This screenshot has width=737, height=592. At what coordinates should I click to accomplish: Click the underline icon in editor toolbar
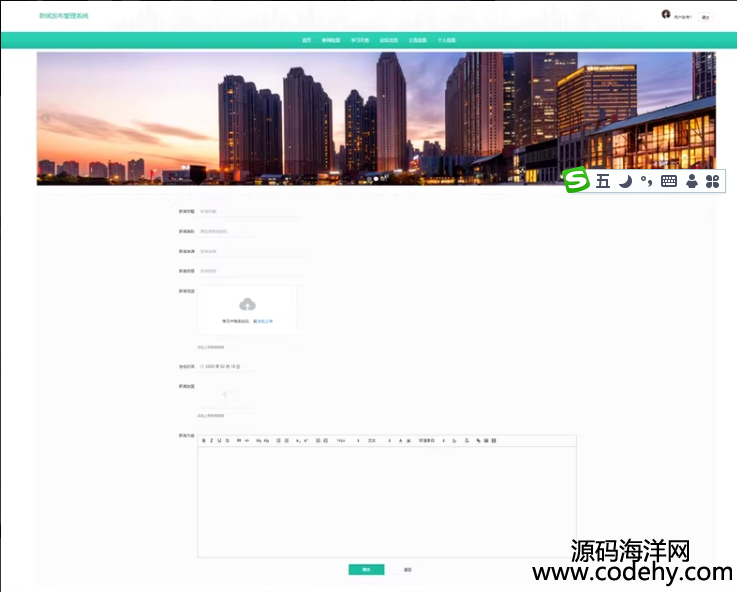tap(220, 440)
